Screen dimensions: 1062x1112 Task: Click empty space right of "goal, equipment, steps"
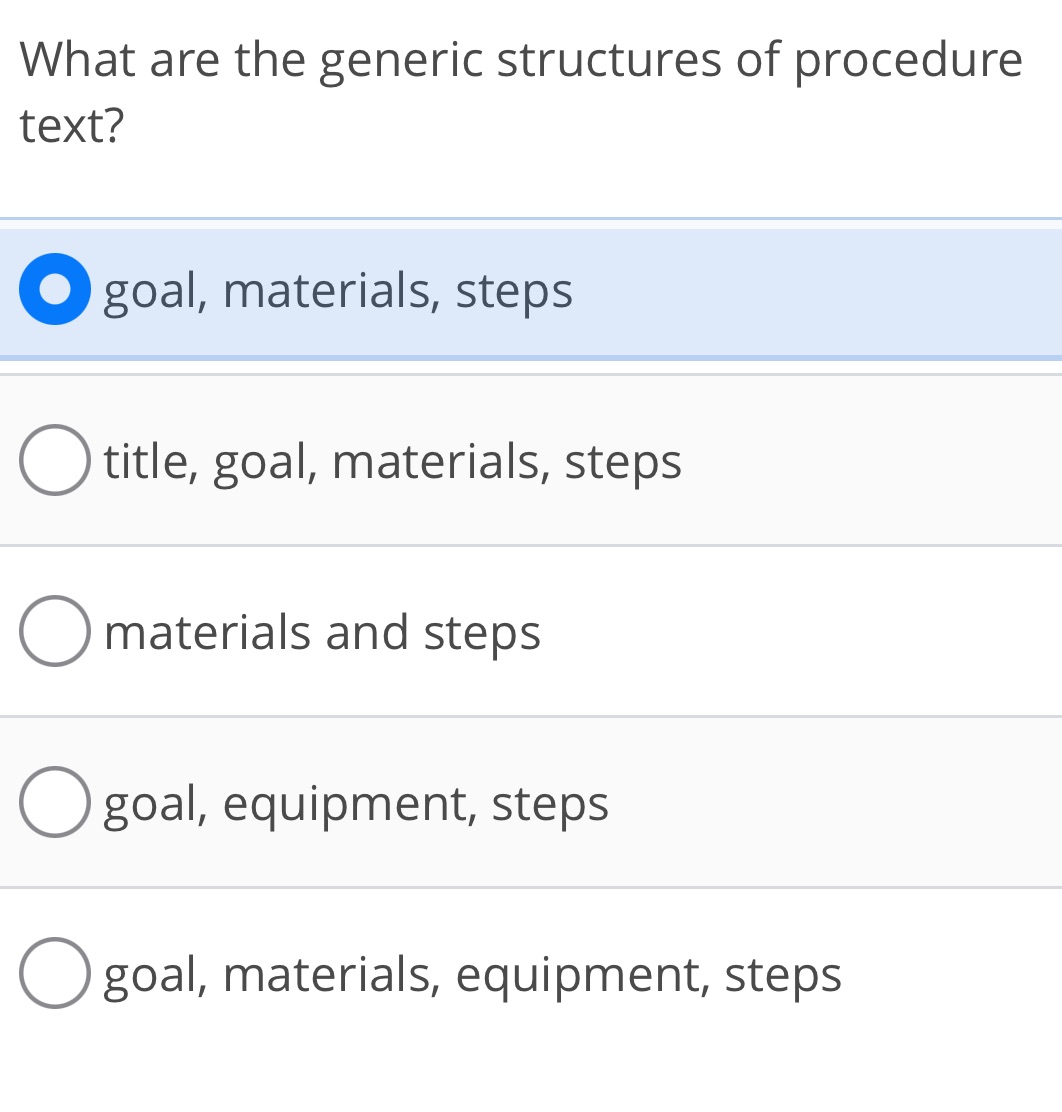[x=830, y=803]
